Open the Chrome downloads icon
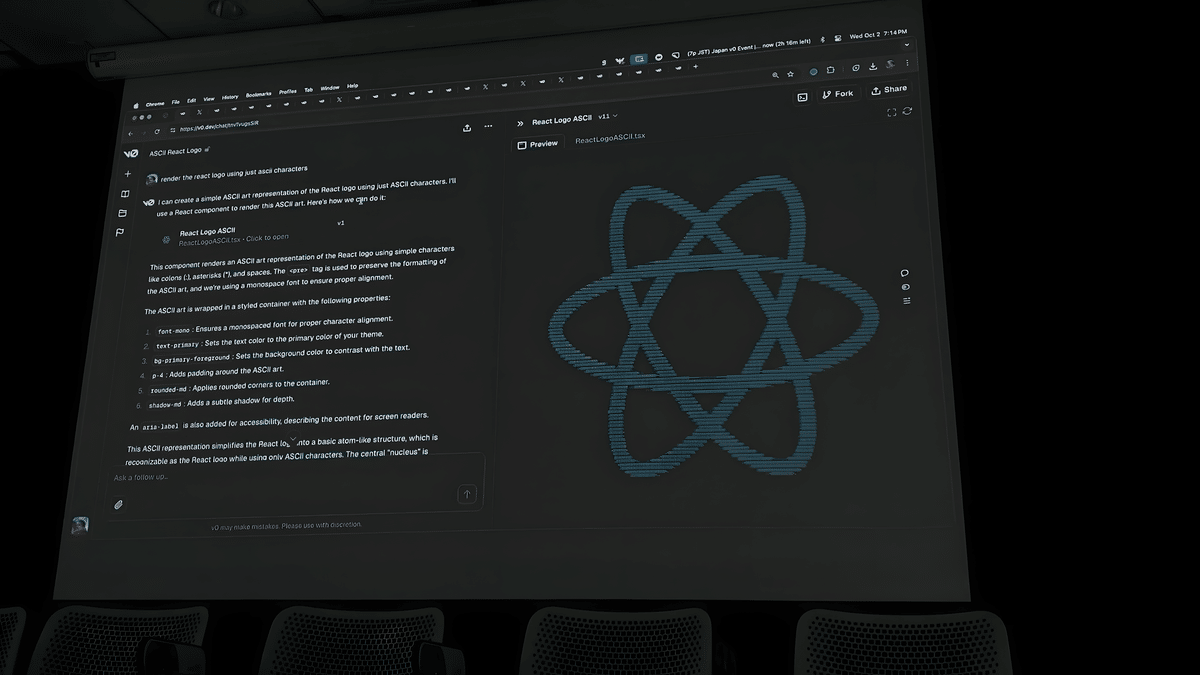Screen dimensions: 1200x675 pos(873,67)
